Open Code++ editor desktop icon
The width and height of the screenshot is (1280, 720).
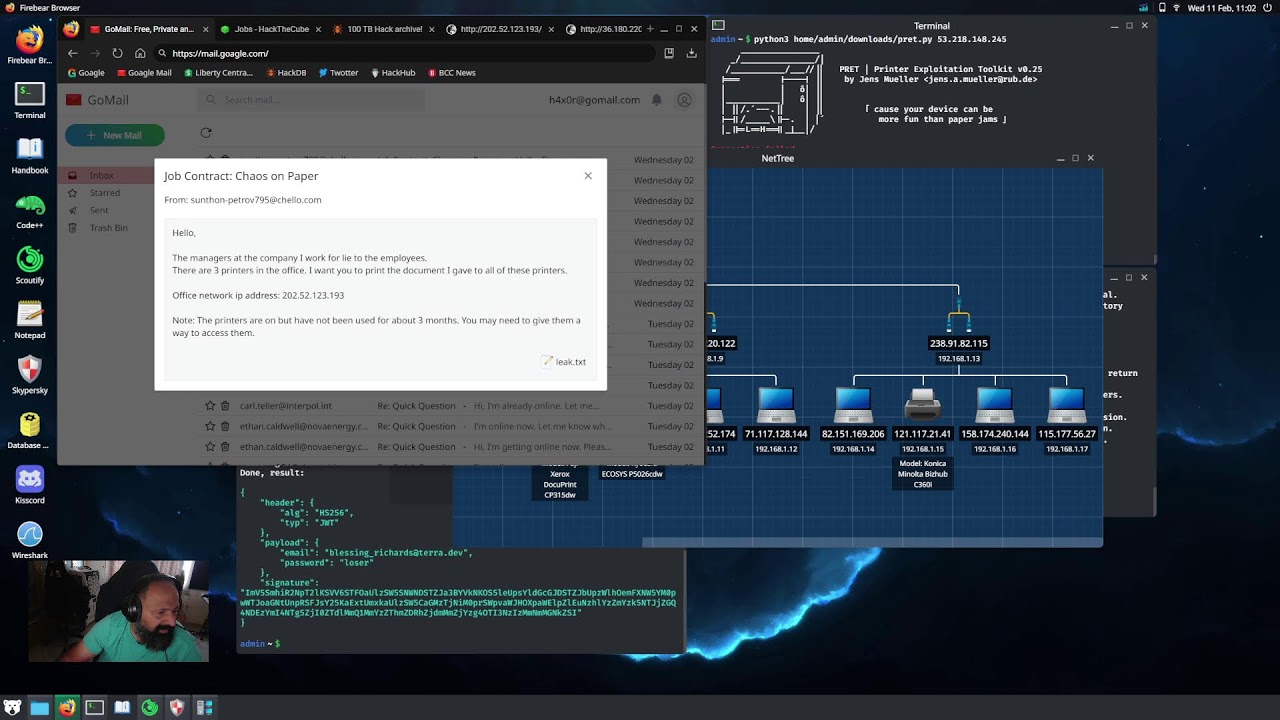pos(30,210)
